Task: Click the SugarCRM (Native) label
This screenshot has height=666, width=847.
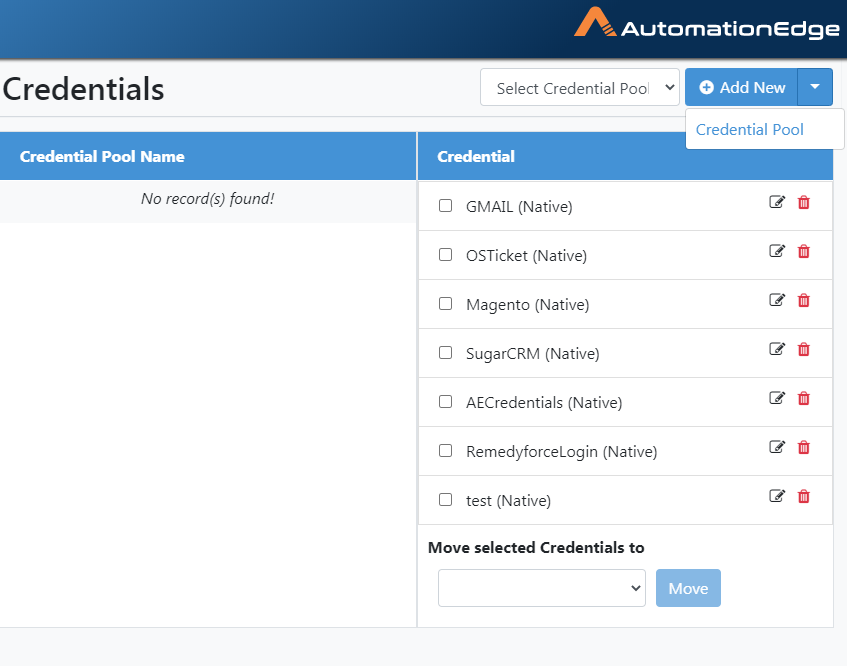Action: click(x=533, y=354)
